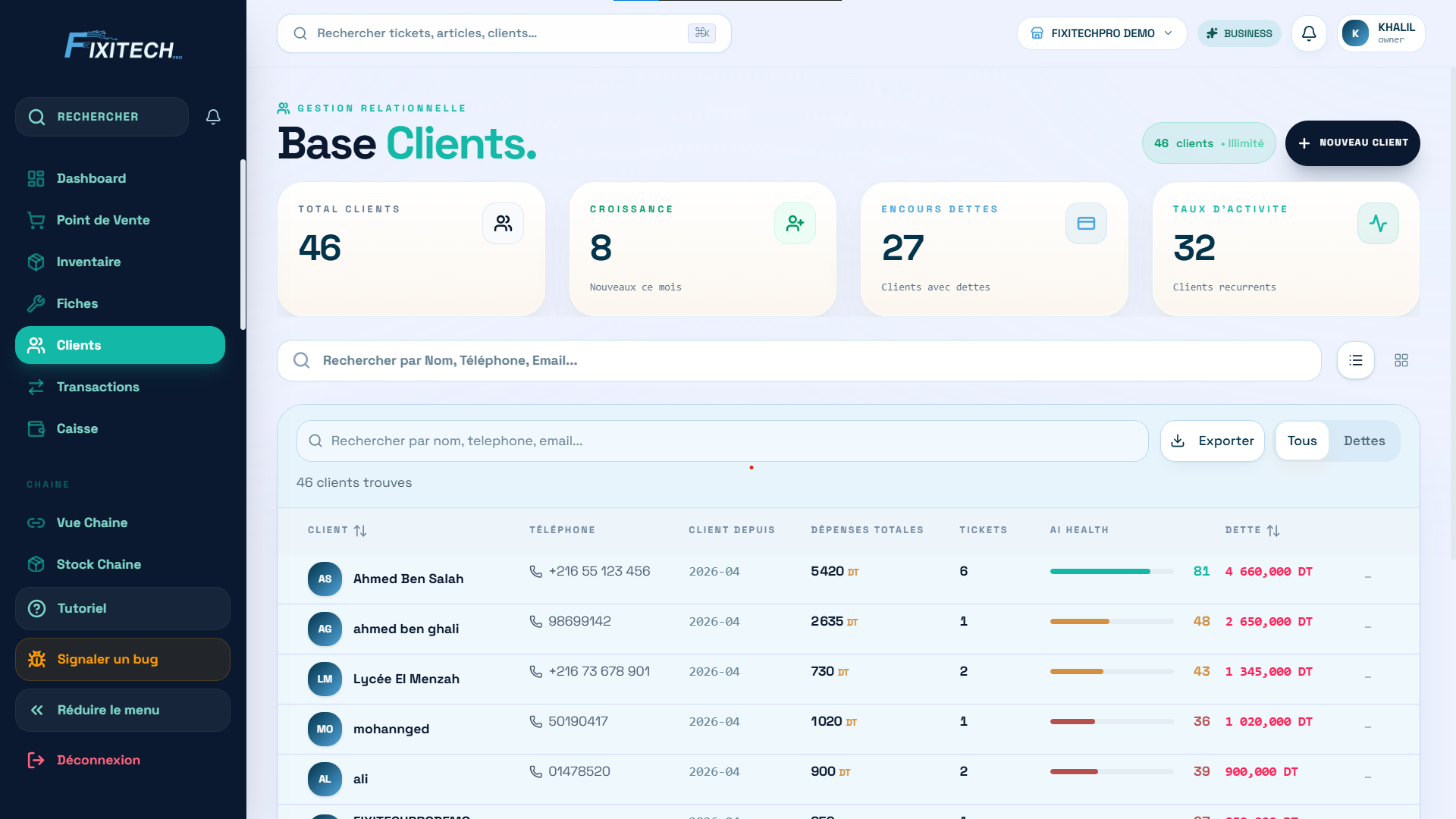
Task: Click the sidebar notification bell icon
Action: [x=213, y=117]
